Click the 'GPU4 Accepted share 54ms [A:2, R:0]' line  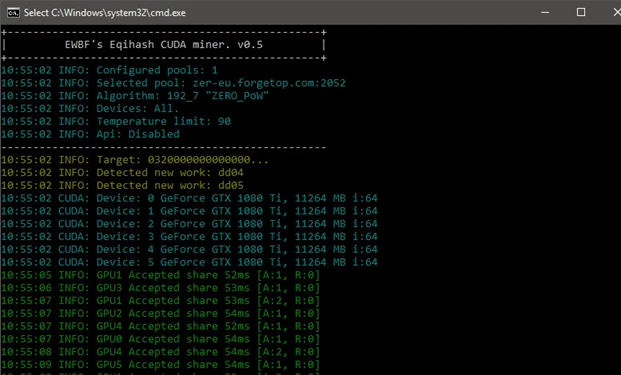pos(160,352)
